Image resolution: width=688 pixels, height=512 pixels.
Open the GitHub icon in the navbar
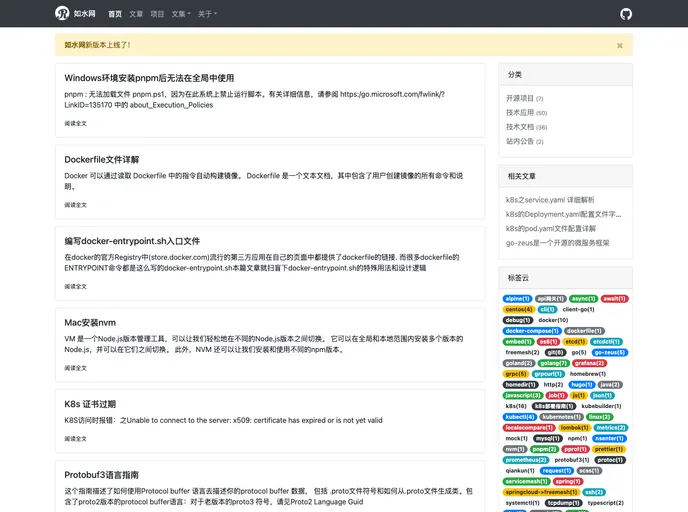pyautogui.click(x=626, y=14)
